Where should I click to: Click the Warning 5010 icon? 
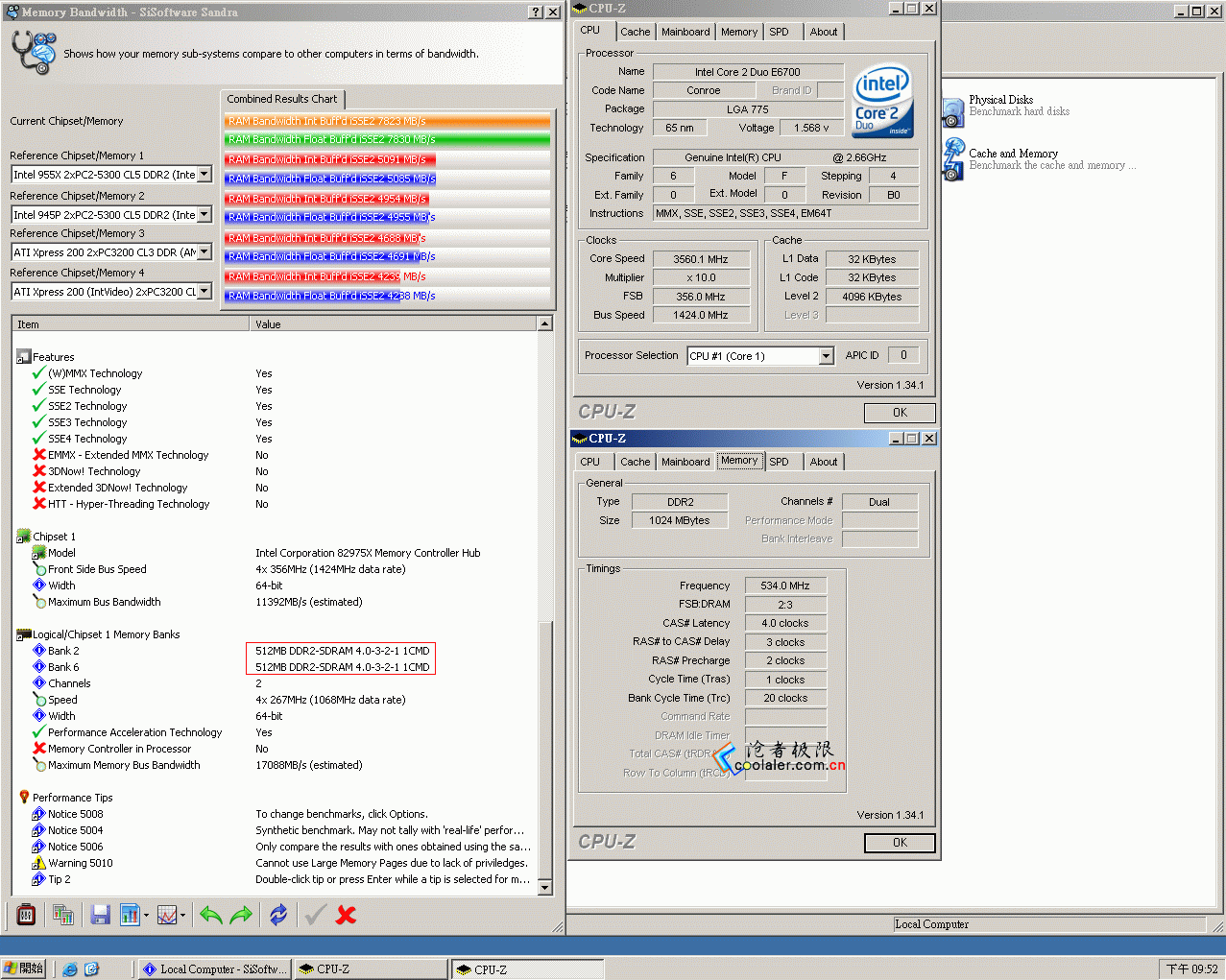(x=39, y=863)
